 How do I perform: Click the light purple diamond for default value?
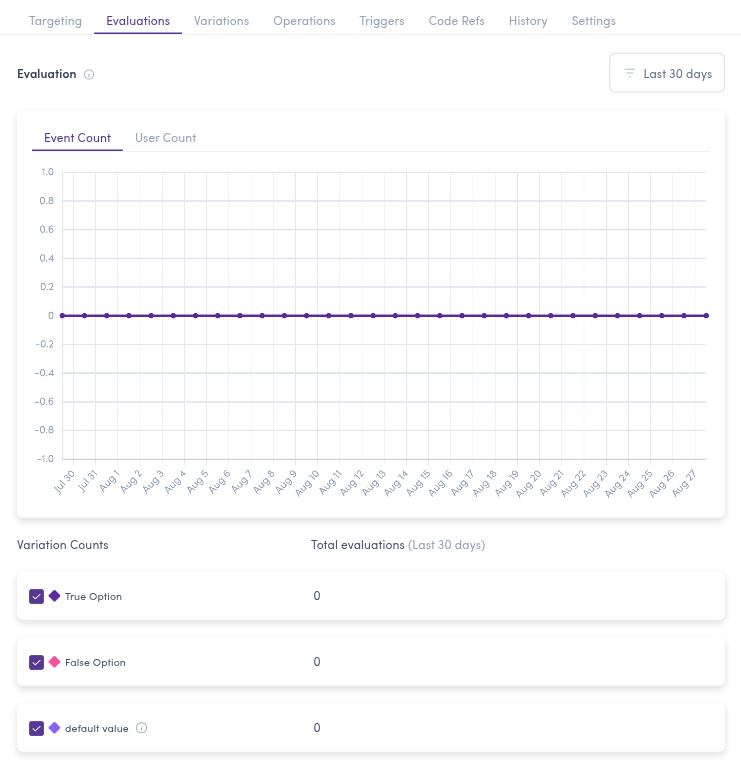click(x=54, y=728)
